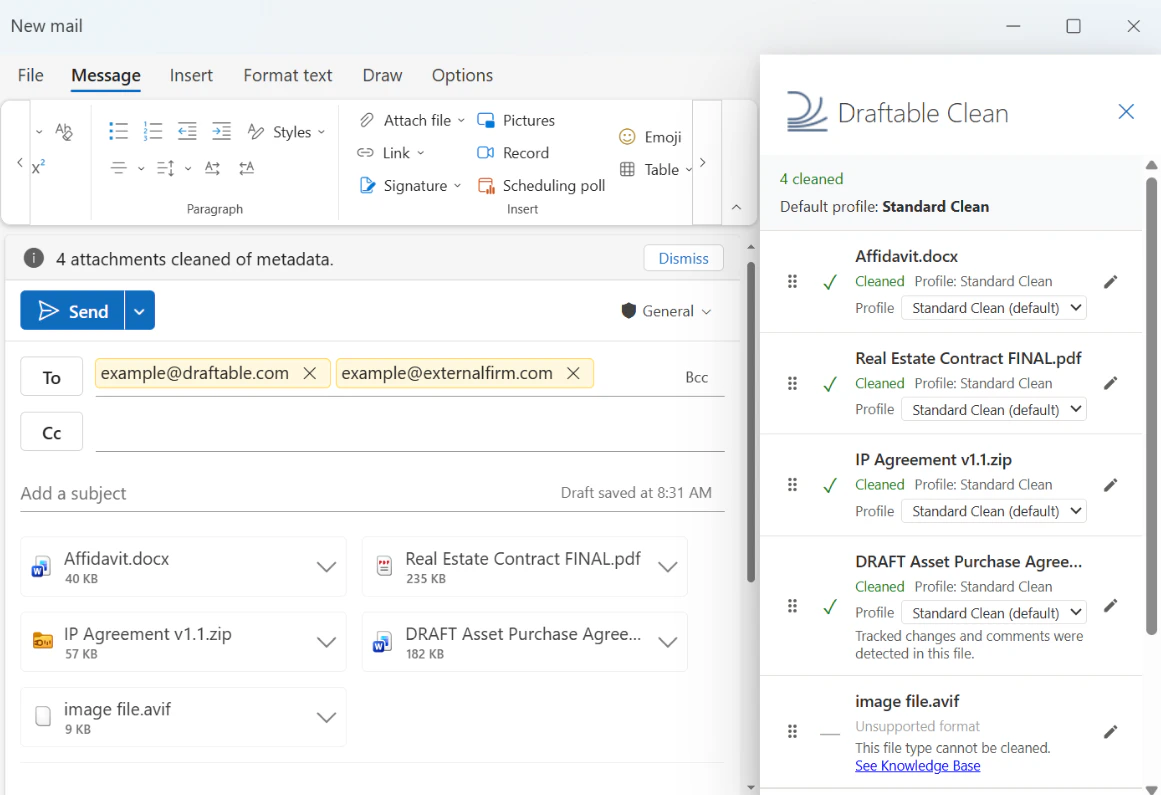Open the Attach file dropdown

461,120
